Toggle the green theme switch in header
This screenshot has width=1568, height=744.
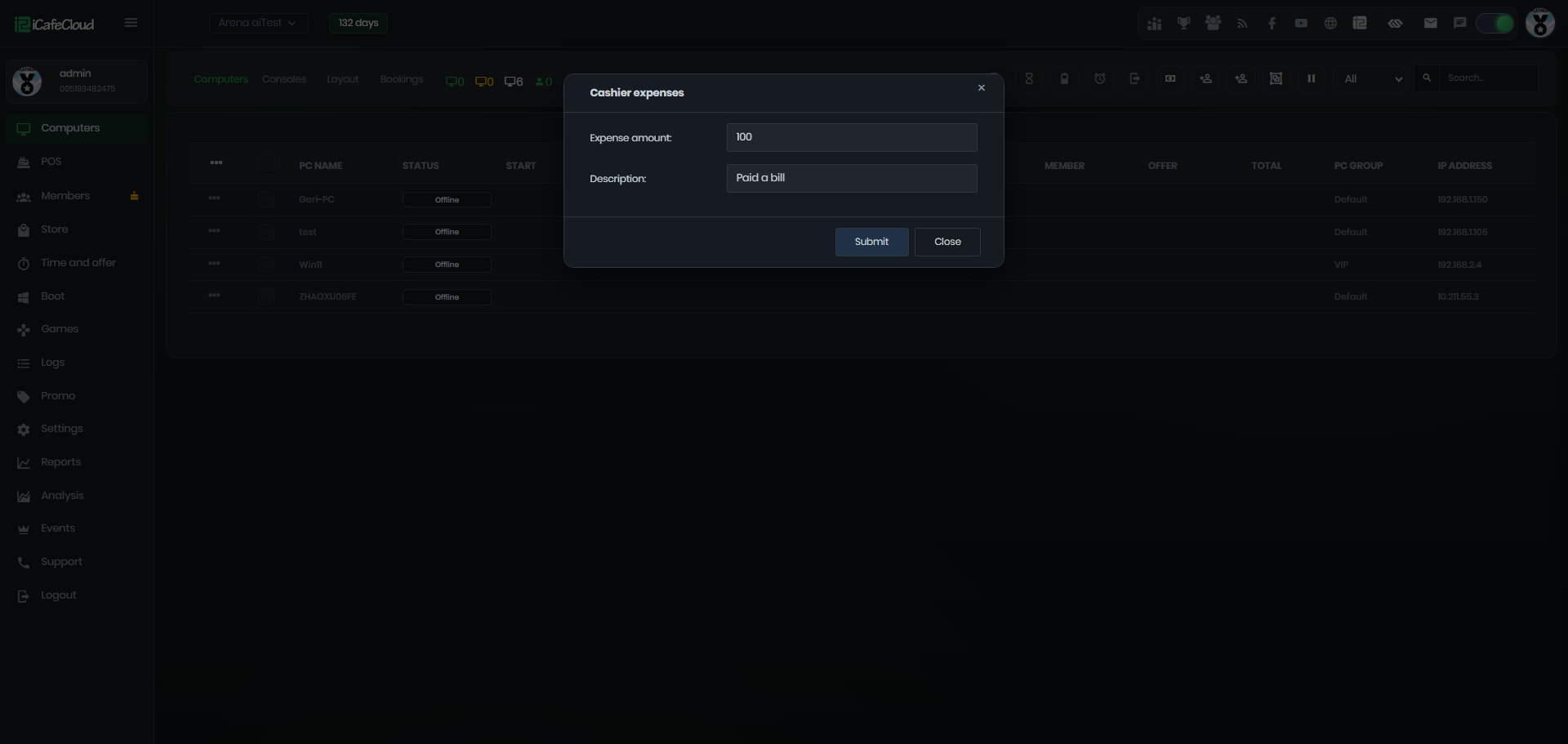pos(1495,24)
